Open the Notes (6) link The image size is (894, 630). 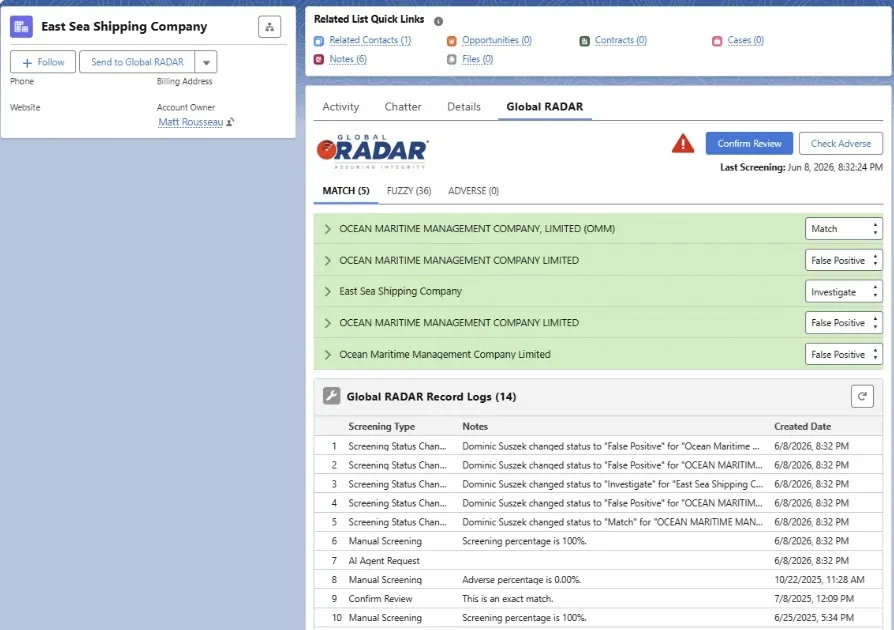click(348, 59)
